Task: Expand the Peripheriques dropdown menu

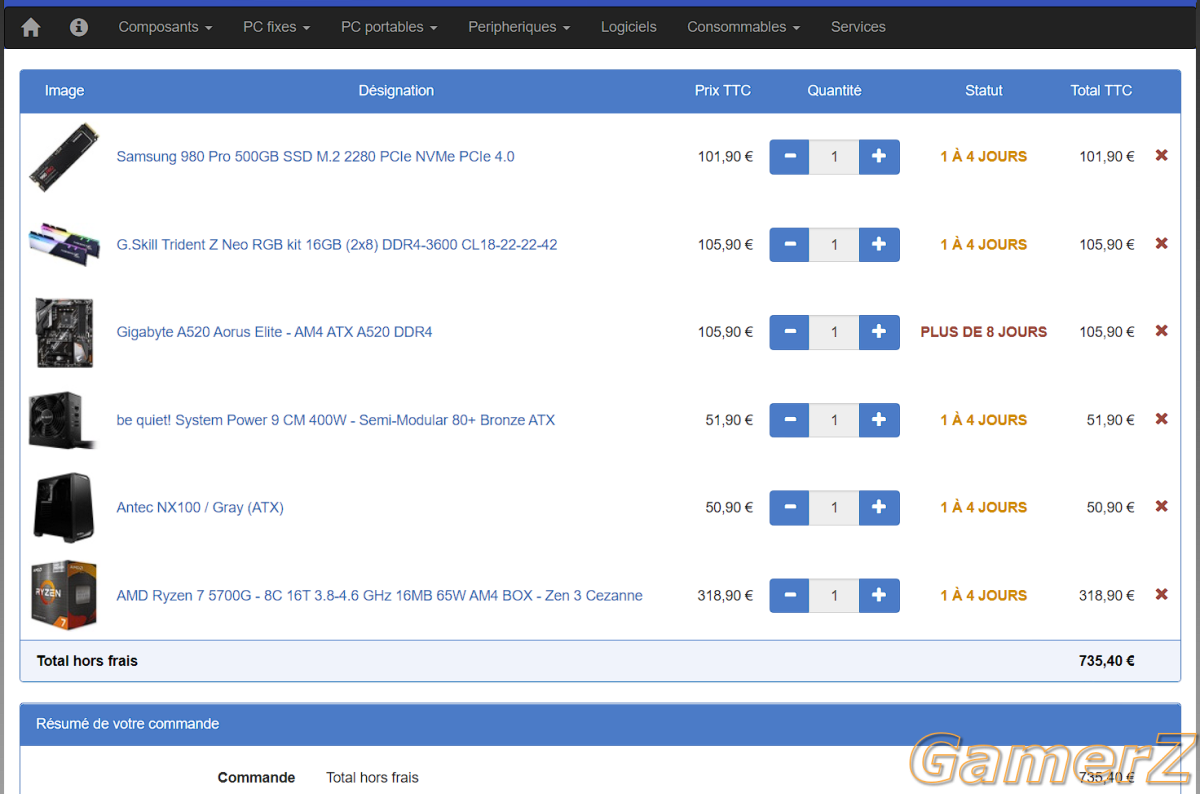Action: pos(519,27)
